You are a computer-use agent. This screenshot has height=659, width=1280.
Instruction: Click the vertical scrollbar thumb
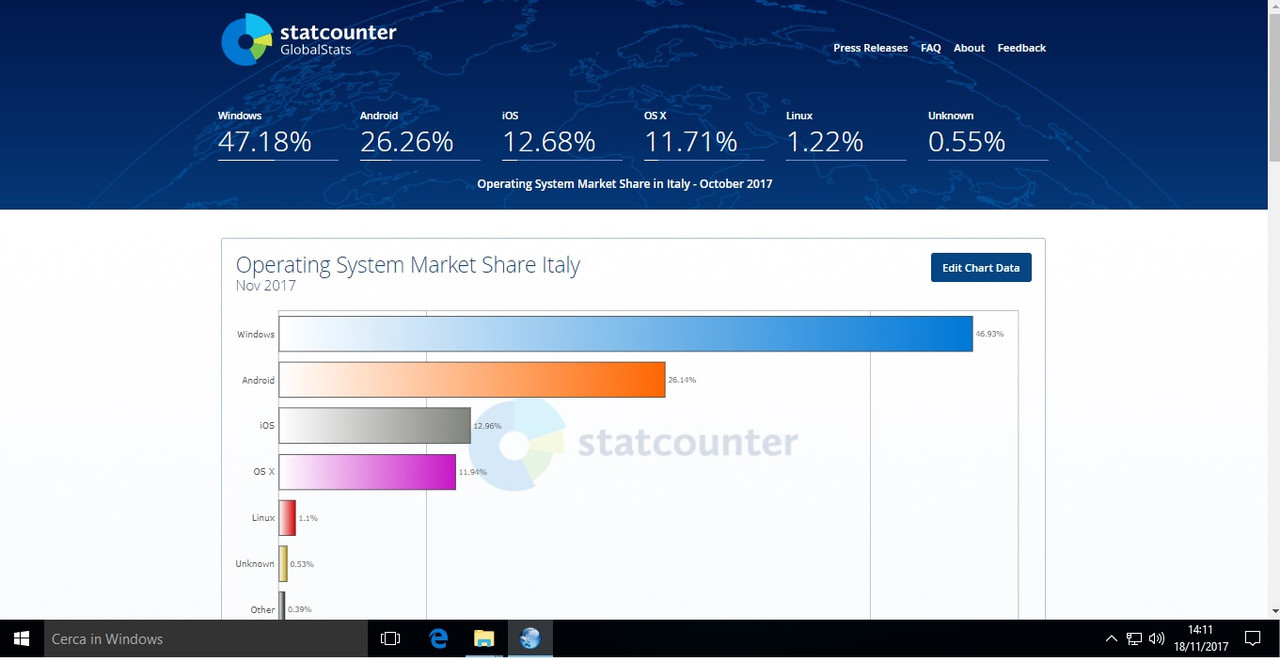pyautogui.click(x=1273, y=87)
